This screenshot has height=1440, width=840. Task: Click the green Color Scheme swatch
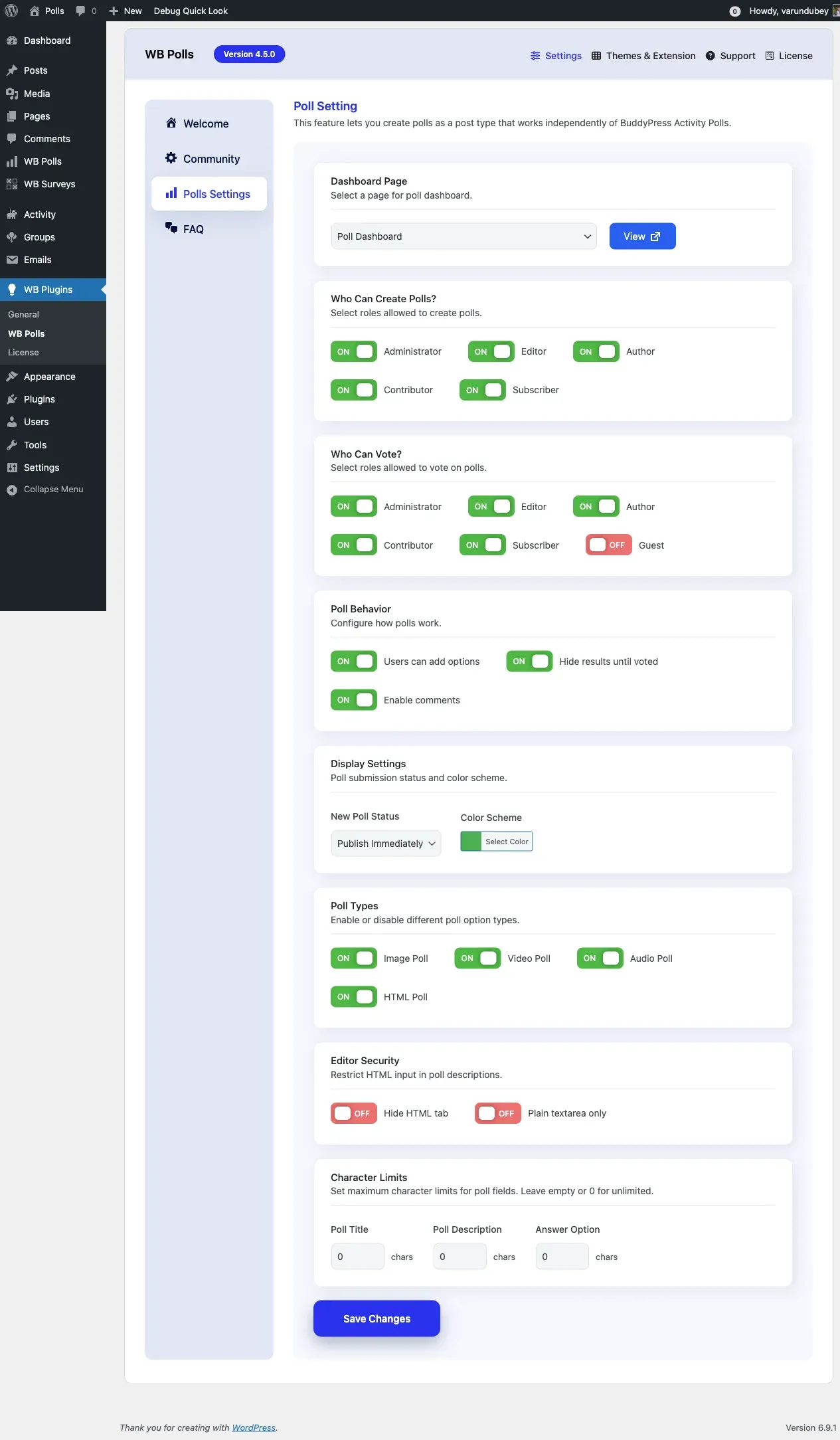[x=471, y=842]
